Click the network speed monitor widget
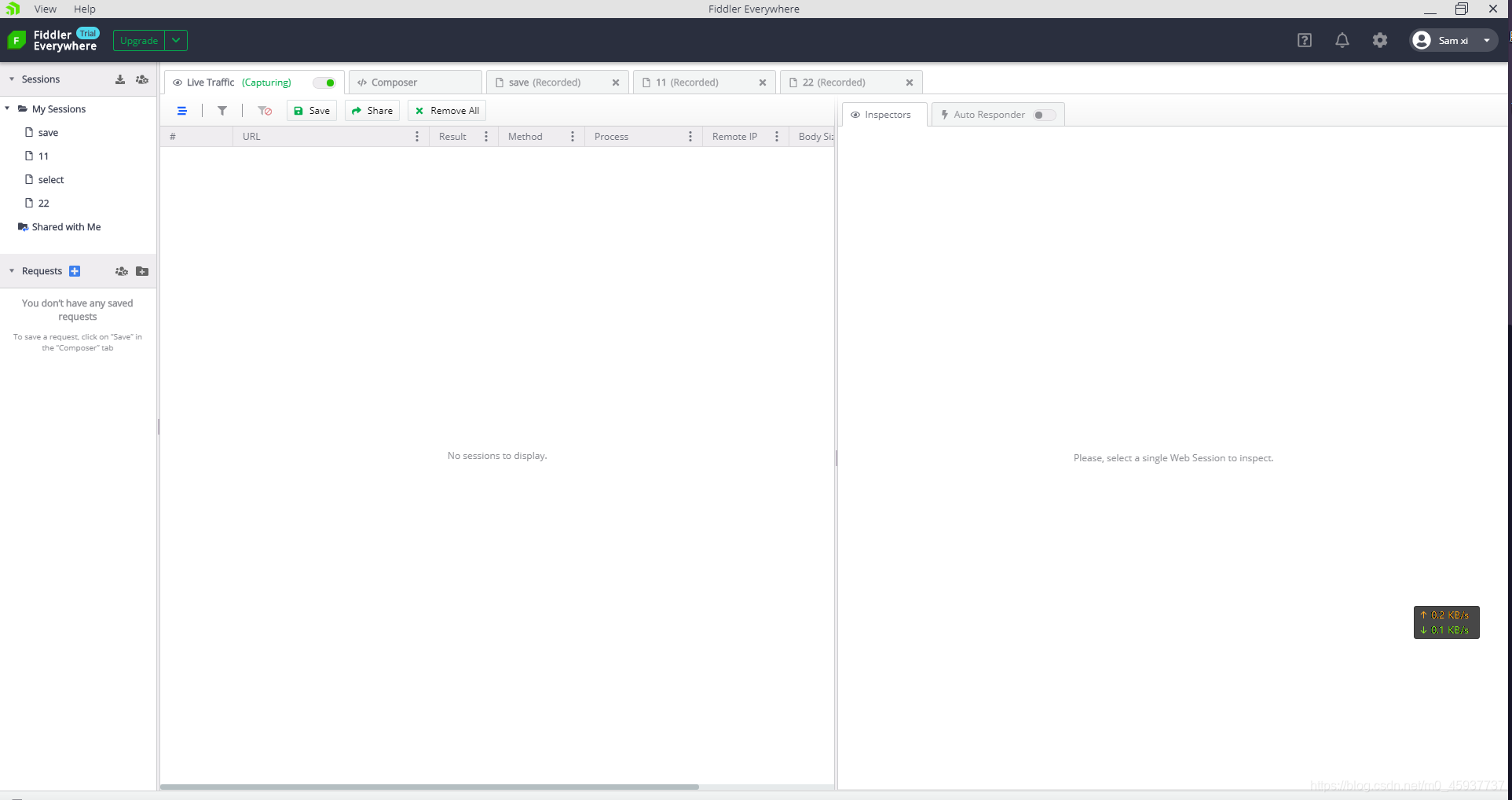 tap(1446, 622)
